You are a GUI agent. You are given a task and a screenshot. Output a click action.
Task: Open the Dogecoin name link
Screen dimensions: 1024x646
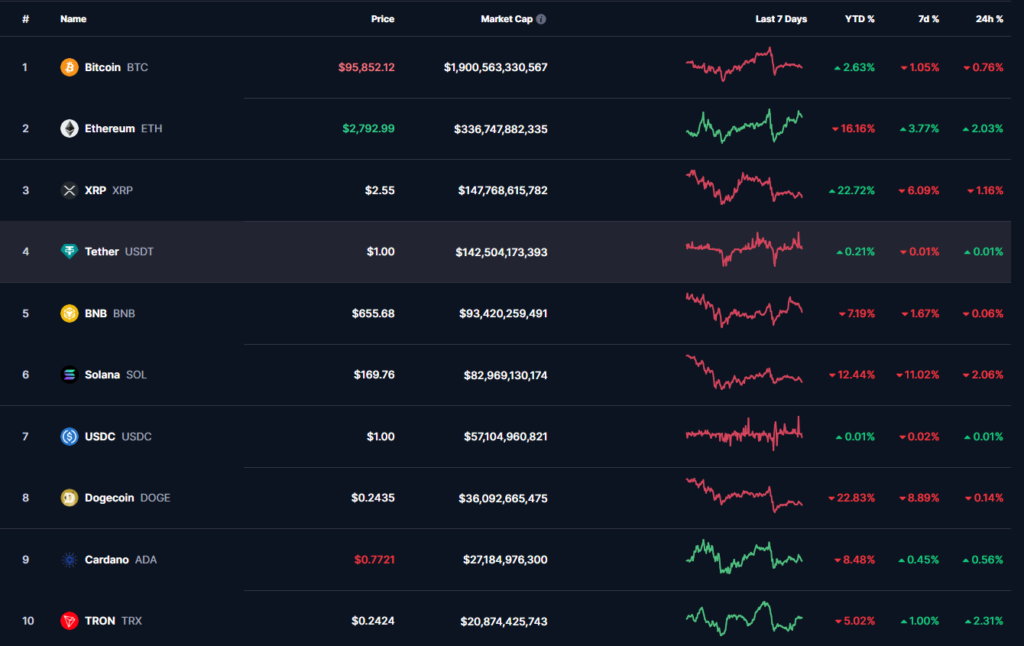110,498
